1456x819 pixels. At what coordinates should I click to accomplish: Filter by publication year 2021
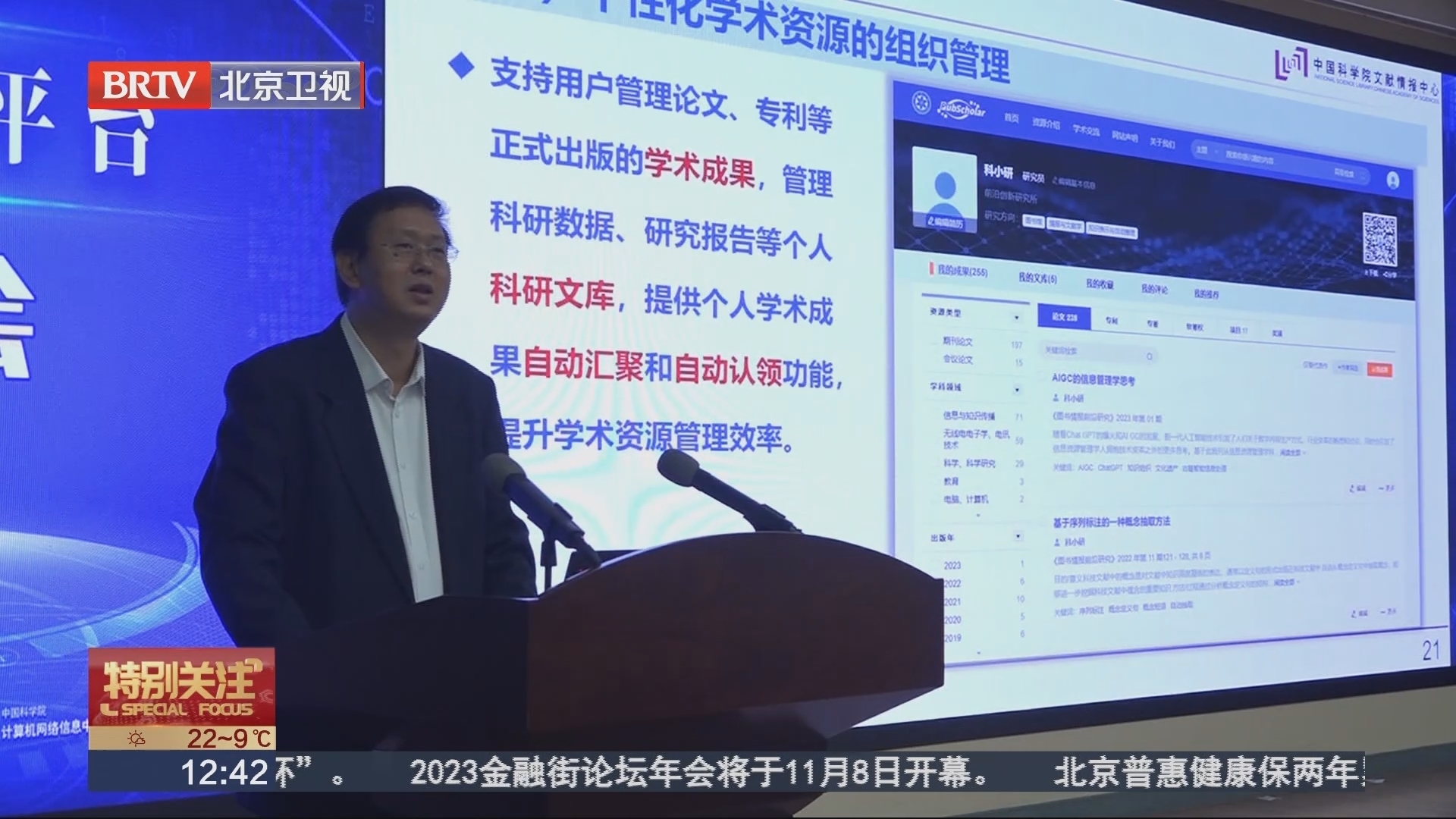[952, 601]
